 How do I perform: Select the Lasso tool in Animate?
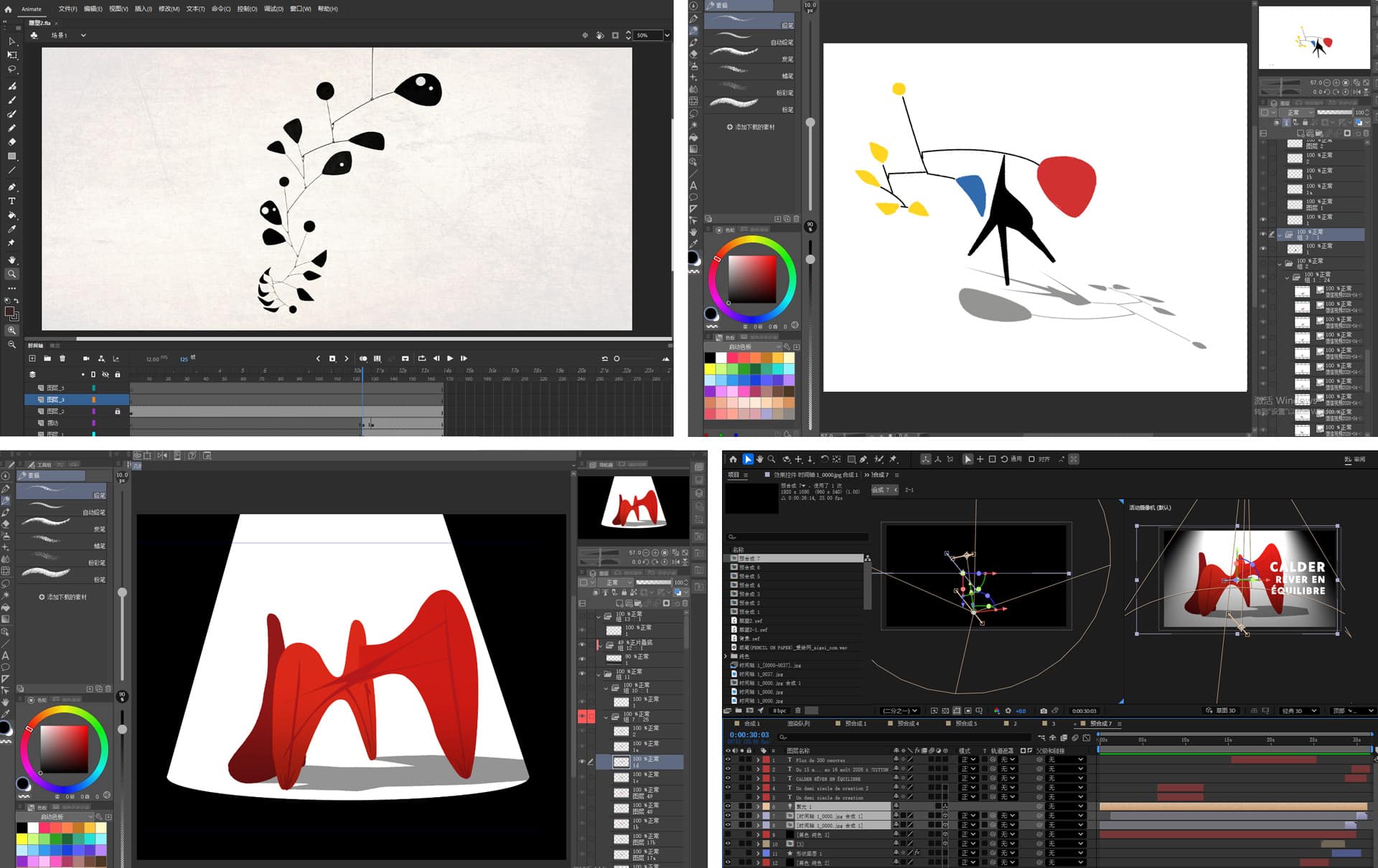tap(11, 70)
